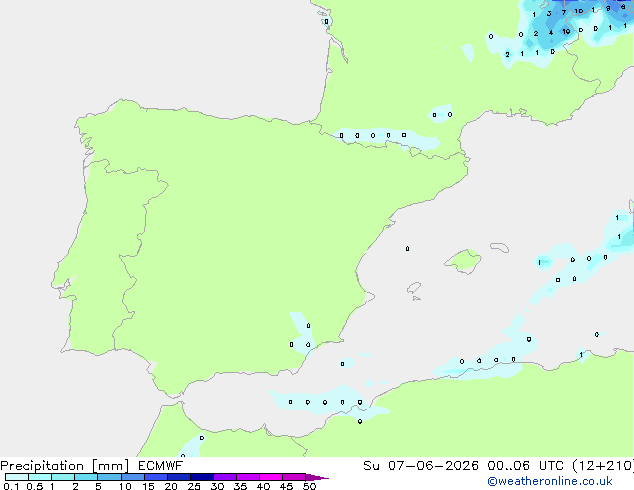Click the forecast run '(12+210)' text
The width and height of the screenshot is (634, 490).
click(x=603, y=466)
